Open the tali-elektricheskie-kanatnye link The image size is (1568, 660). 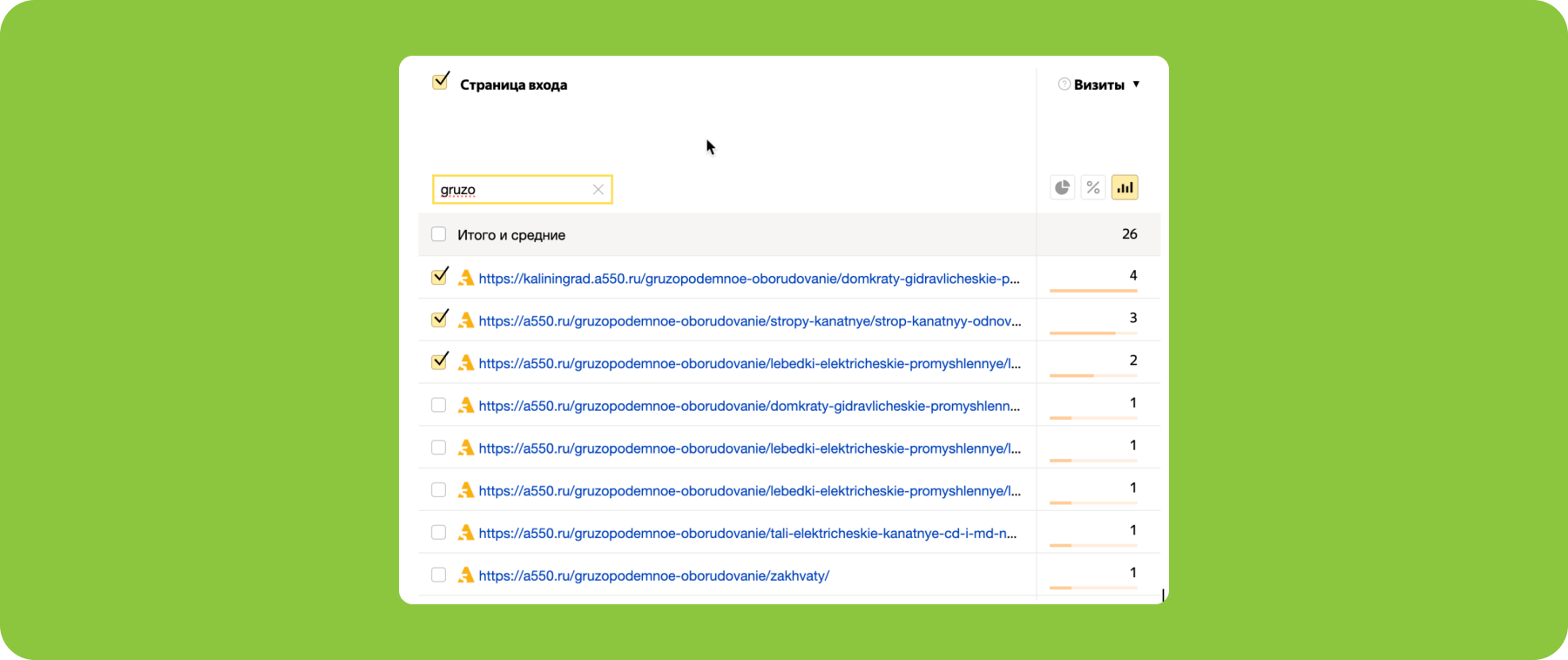click(747, 533)
